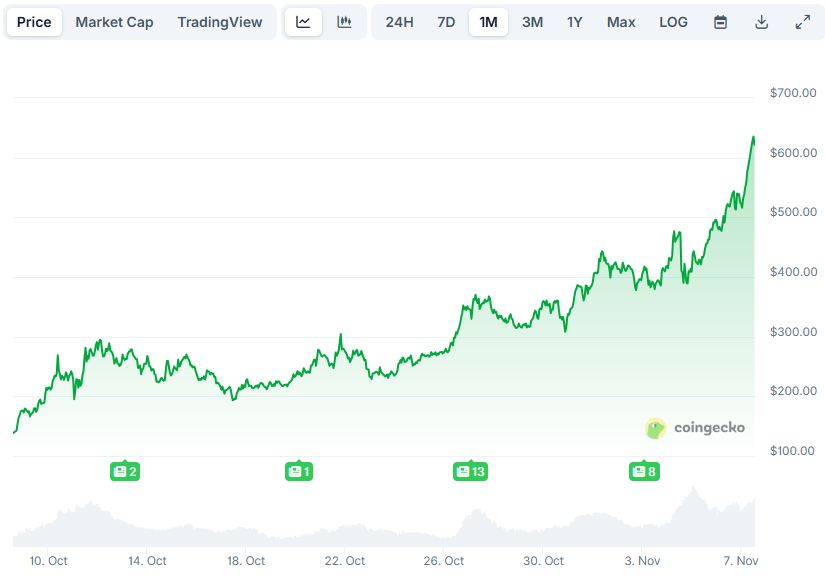The image size is (825, 580).
Task: Select the 1Y range button
Action: [574, 21]
